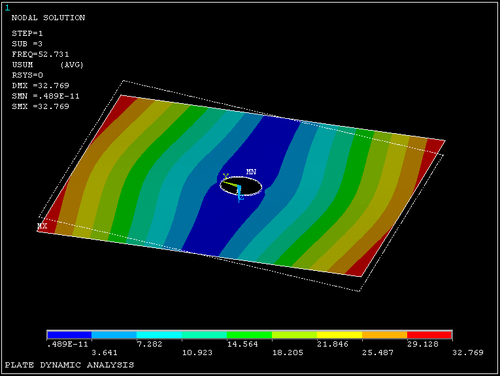Viewport: 500px width, 376px height.
Task: Click the coordinate triad at hole center
Action: coord(233,188)
